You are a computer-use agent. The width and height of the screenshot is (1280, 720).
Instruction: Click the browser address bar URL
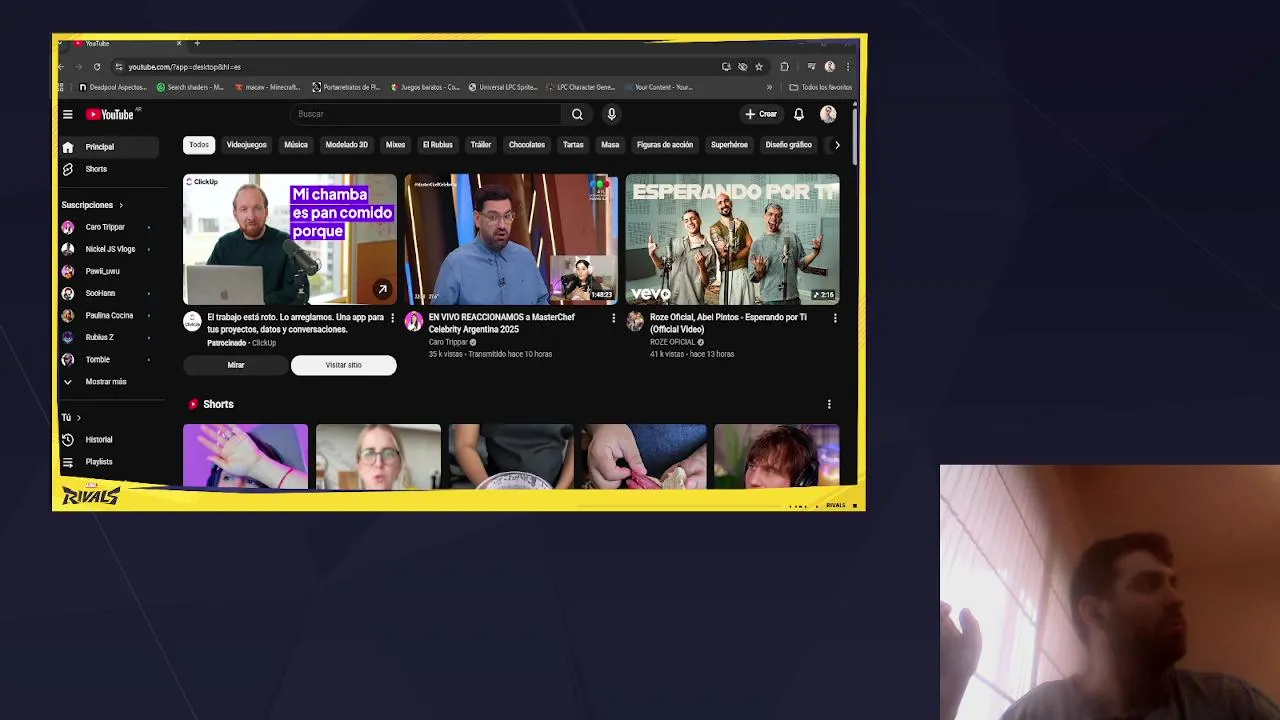coord(184,67)
